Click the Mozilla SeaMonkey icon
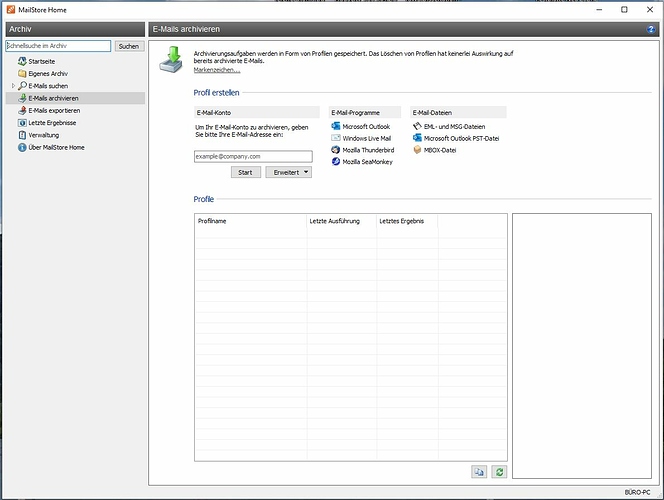Screen dimensions: 664x500 (x=336, y=162)
